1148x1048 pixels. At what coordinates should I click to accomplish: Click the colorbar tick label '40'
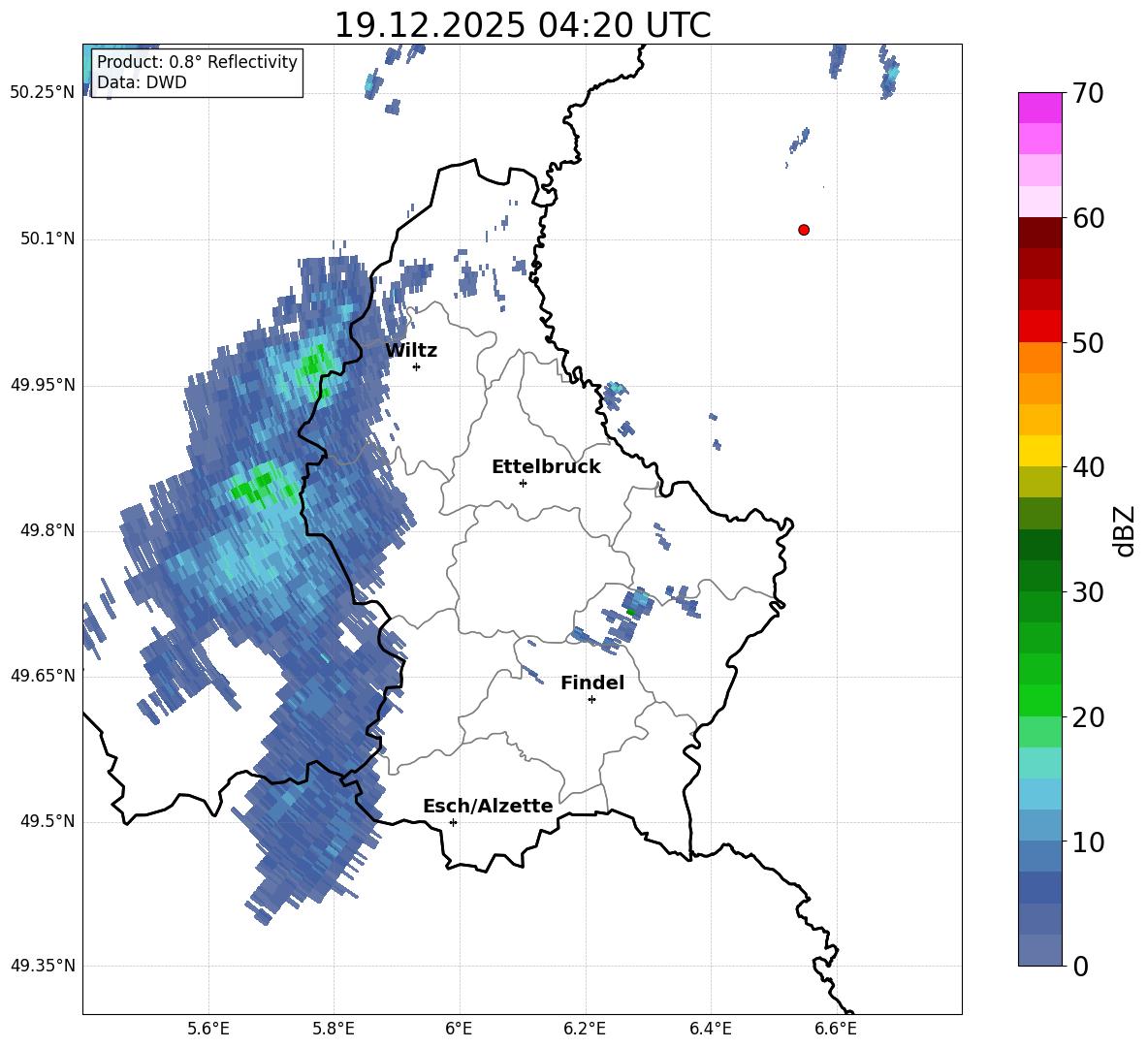tap(1089, 467)
